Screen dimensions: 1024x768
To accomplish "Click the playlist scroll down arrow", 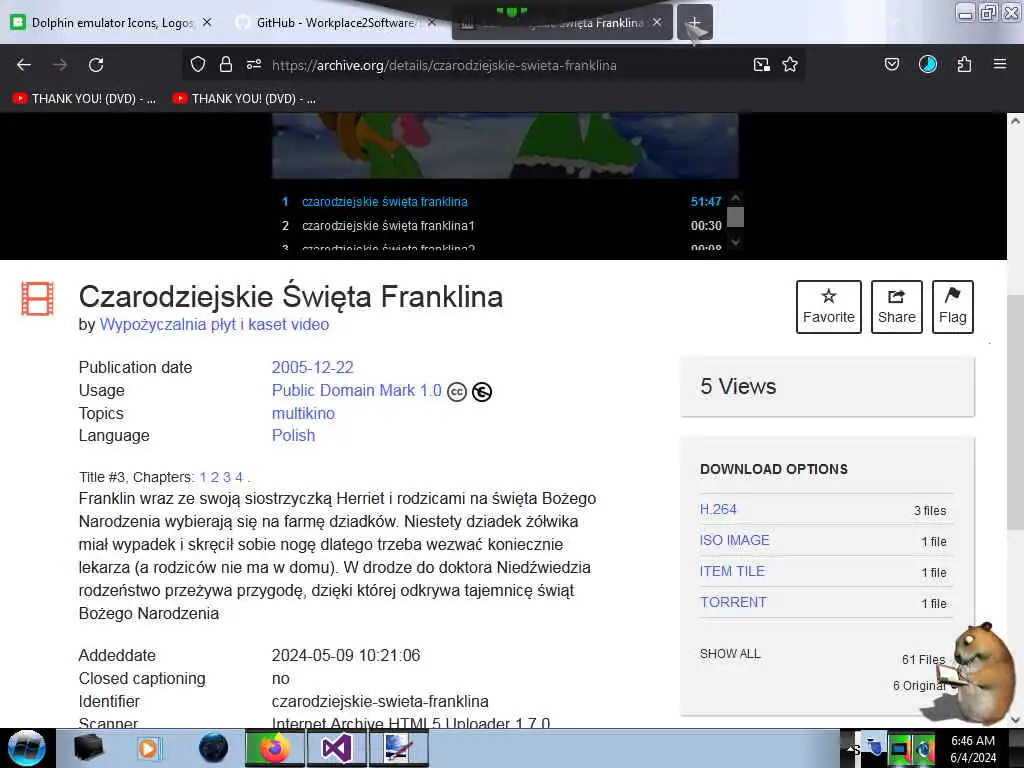I will 736,242.
